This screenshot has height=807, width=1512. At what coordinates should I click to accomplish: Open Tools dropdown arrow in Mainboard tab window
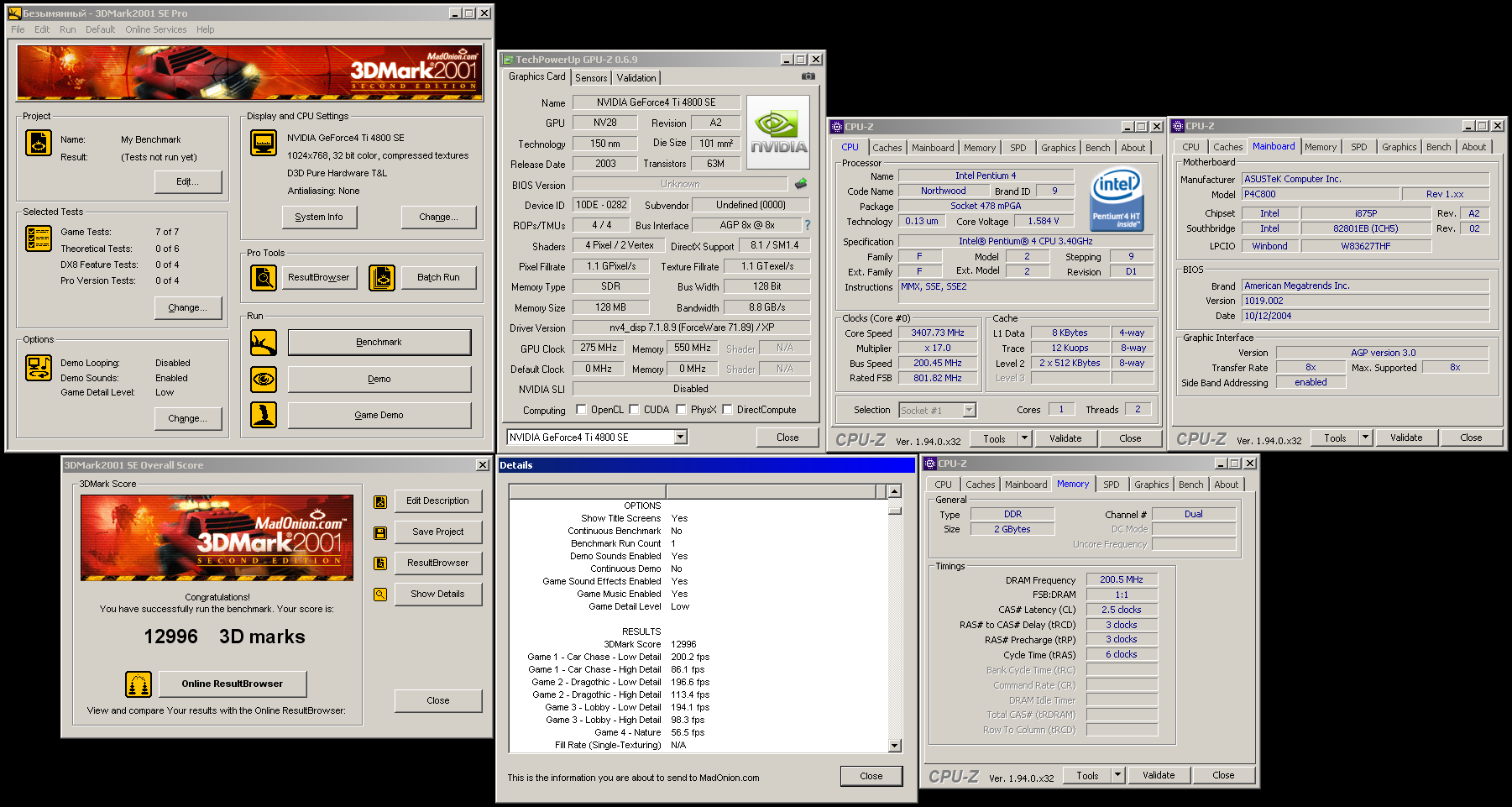point(1365,438)
